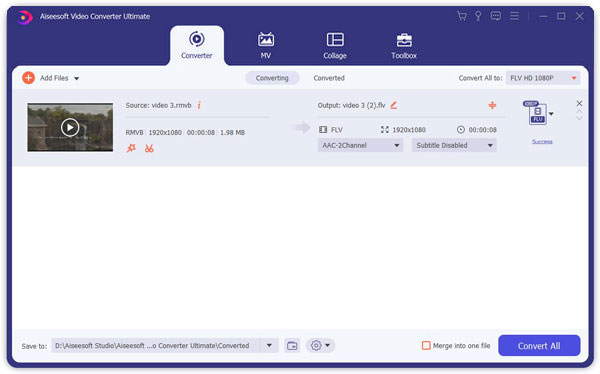Open the hamburger menu icon
Screen dimensions: 600x374
click(x=514, y=16)
